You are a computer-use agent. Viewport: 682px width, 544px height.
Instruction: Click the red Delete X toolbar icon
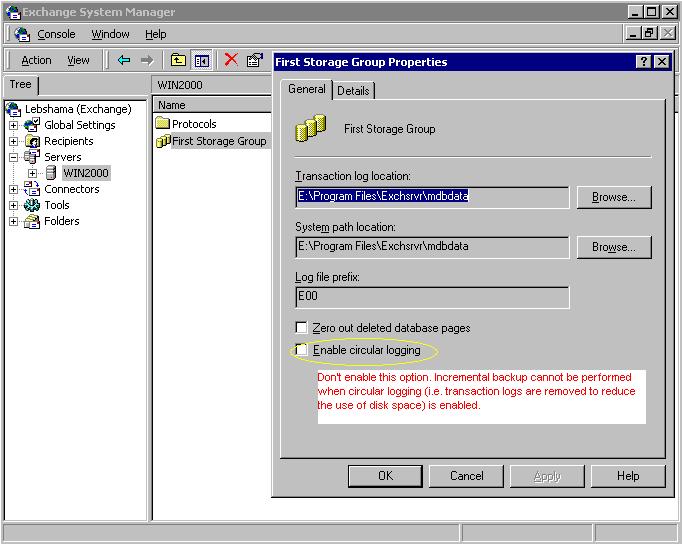(x=231, y=60)
